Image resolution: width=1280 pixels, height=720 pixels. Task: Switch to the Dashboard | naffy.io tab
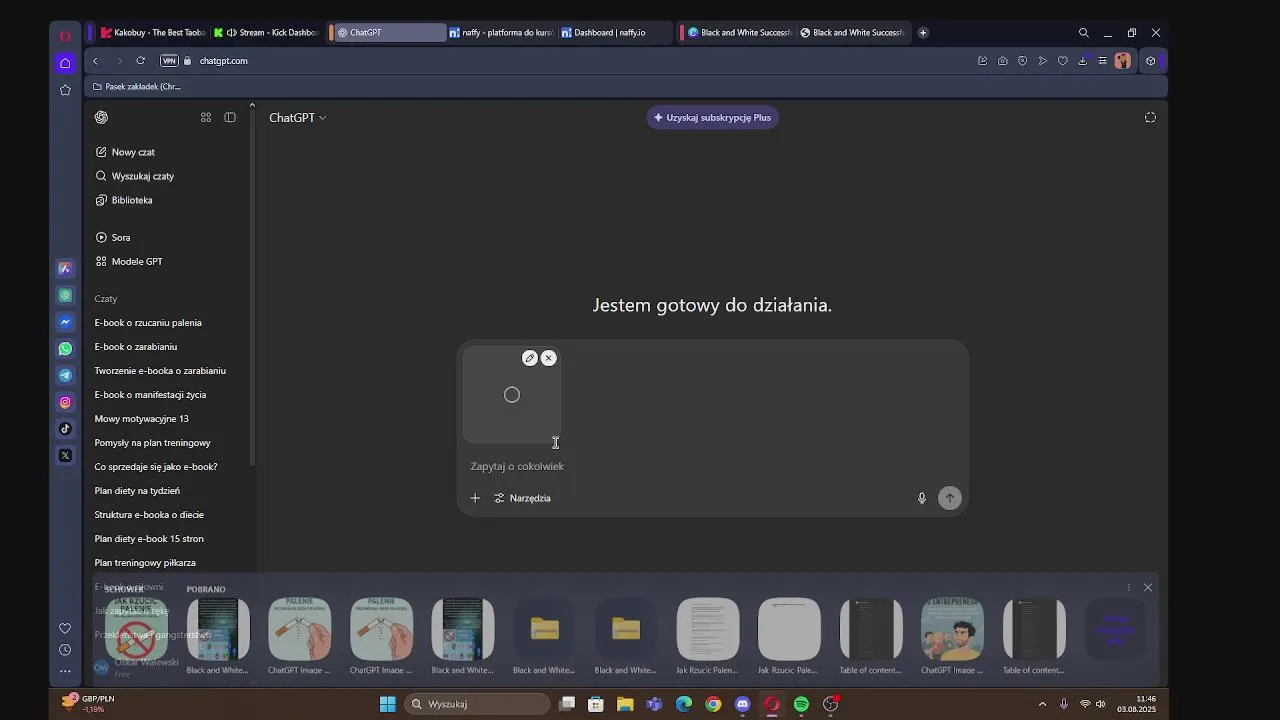(614, 33)
